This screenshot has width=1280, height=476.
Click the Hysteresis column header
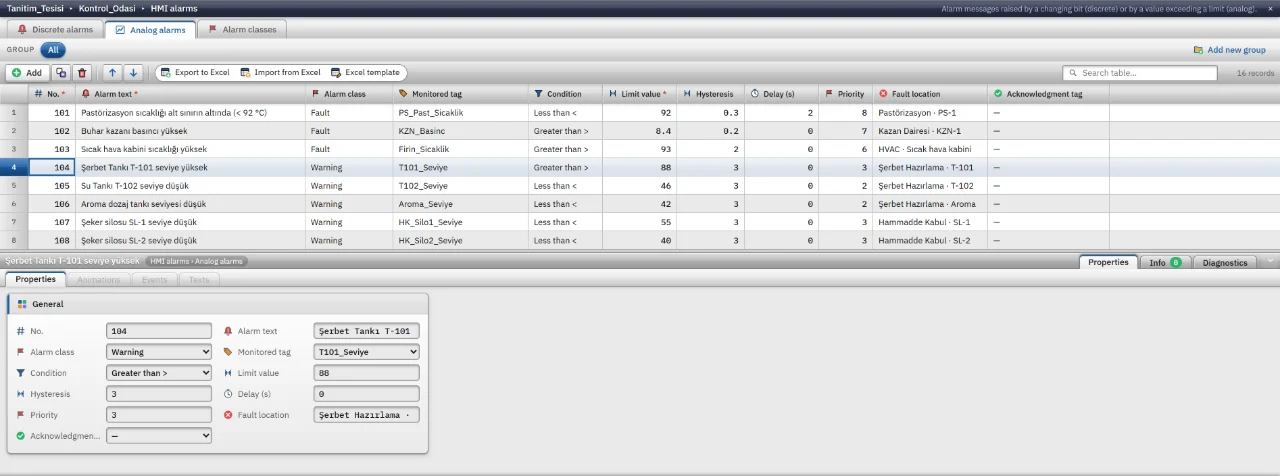click(x=710, y=94)
